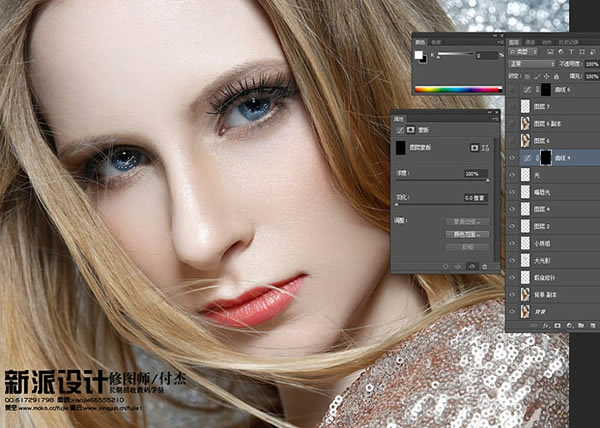600x428 pixels.
Task: Show the hidden layer 7 via visibility box
Action: 512,106
